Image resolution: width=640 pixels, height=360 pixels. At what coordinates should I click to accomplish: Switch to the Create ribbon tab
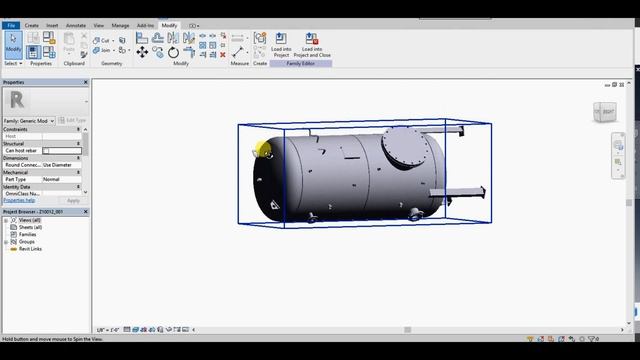tap(31, 25)
